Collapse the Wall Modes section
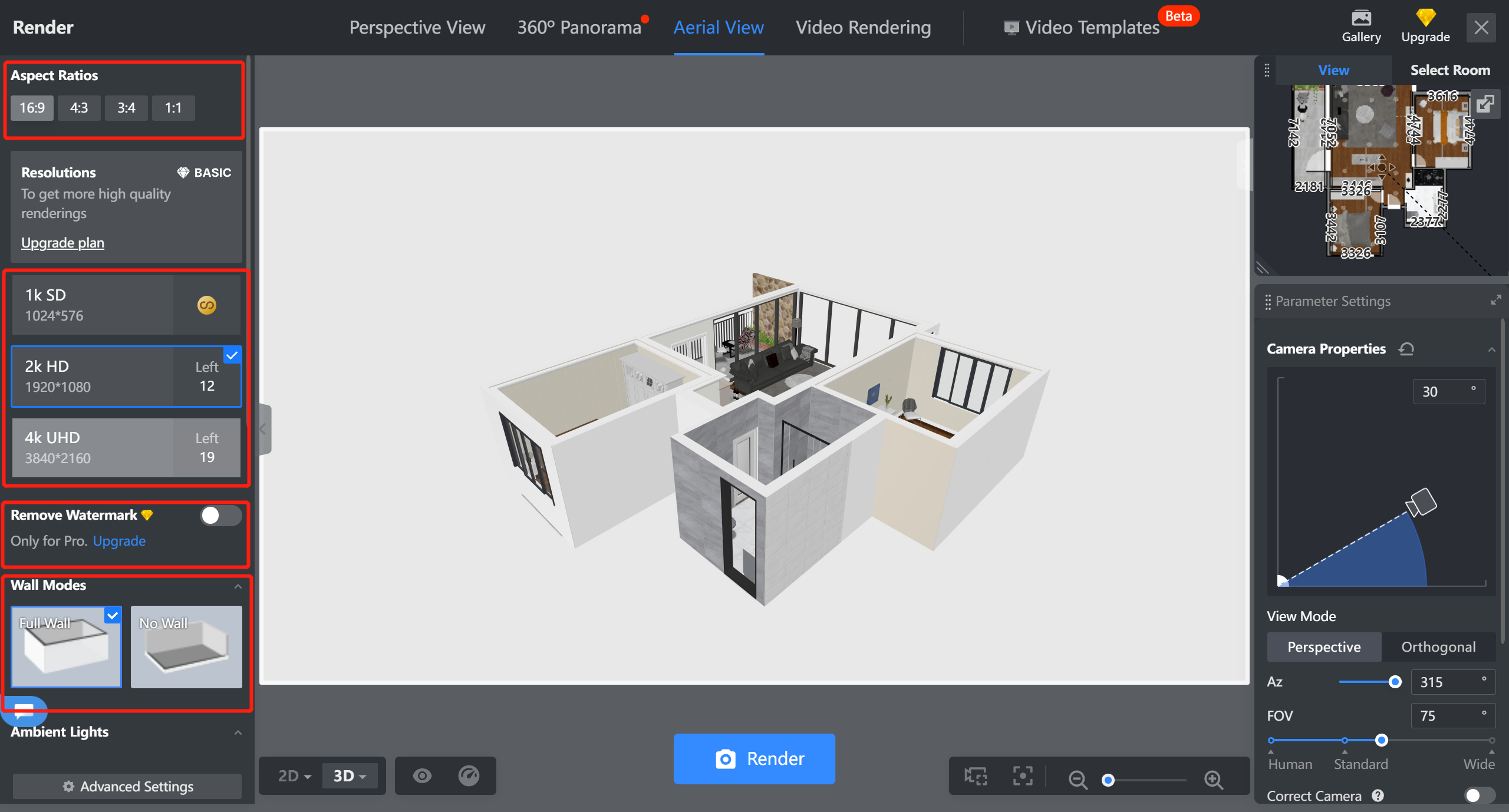 (x=238, y=586)
